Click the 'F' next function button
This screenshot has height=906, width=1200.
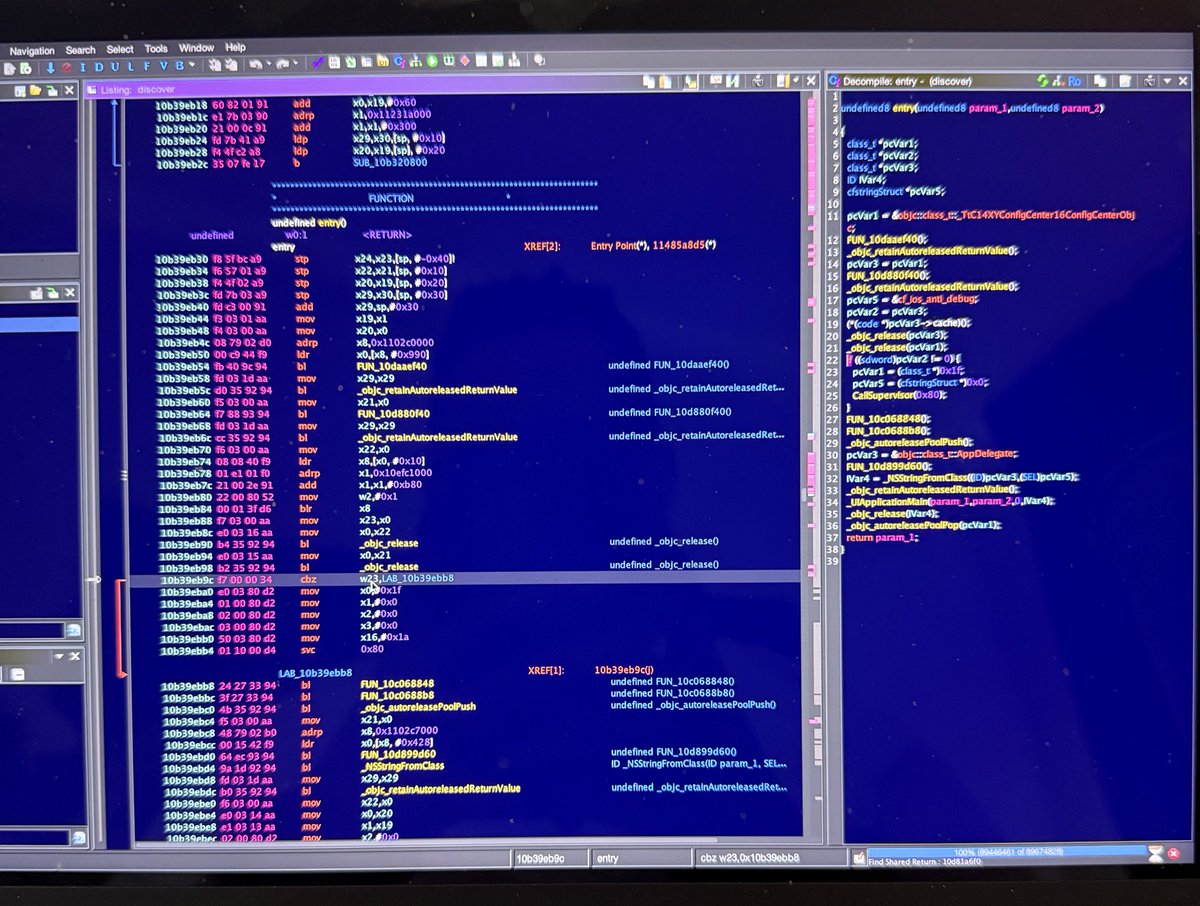pyautogui.click(x=147, y=67)
